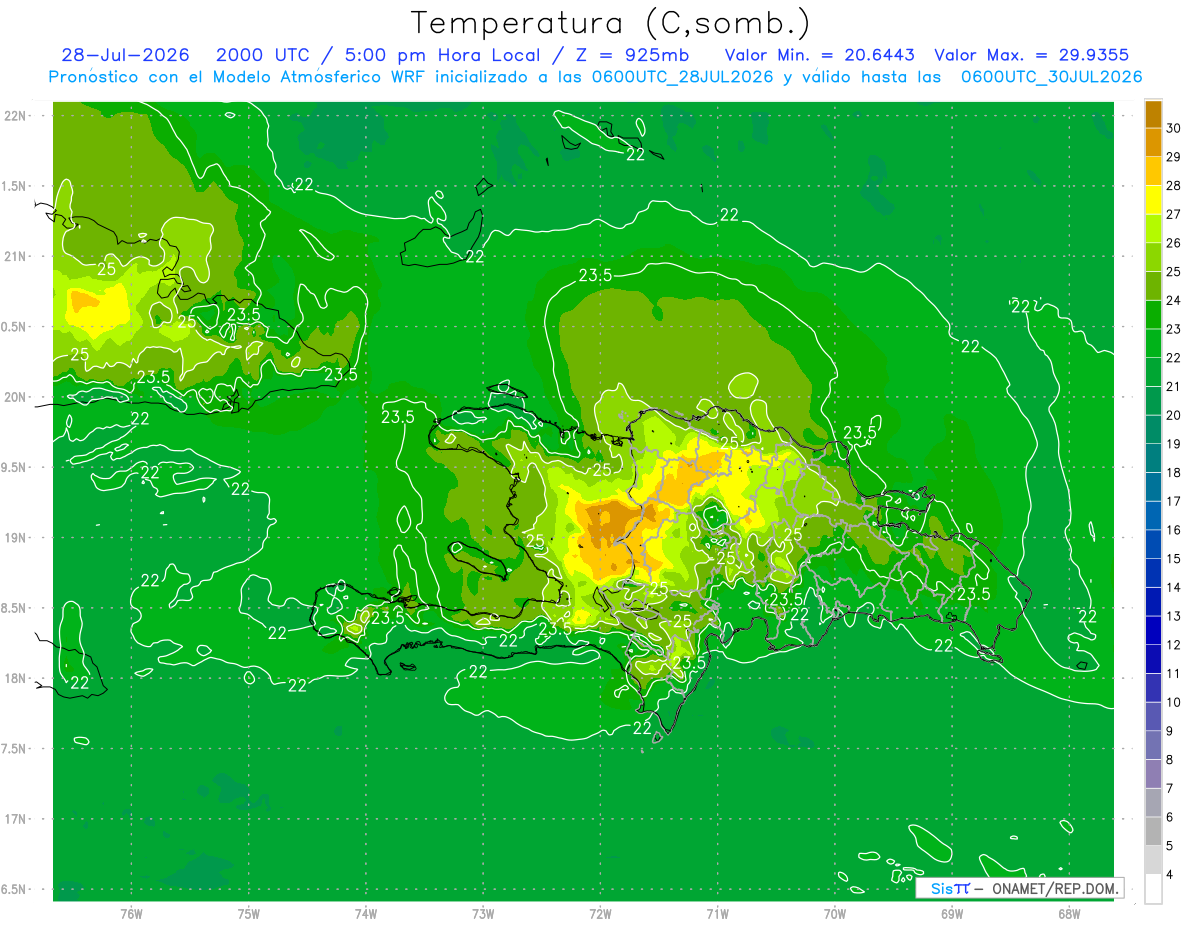Image resolution: width=1200 pixels, height=927 pixels.
Task: Click the '7.5N' latitude axis label
Action: (15, 749)
